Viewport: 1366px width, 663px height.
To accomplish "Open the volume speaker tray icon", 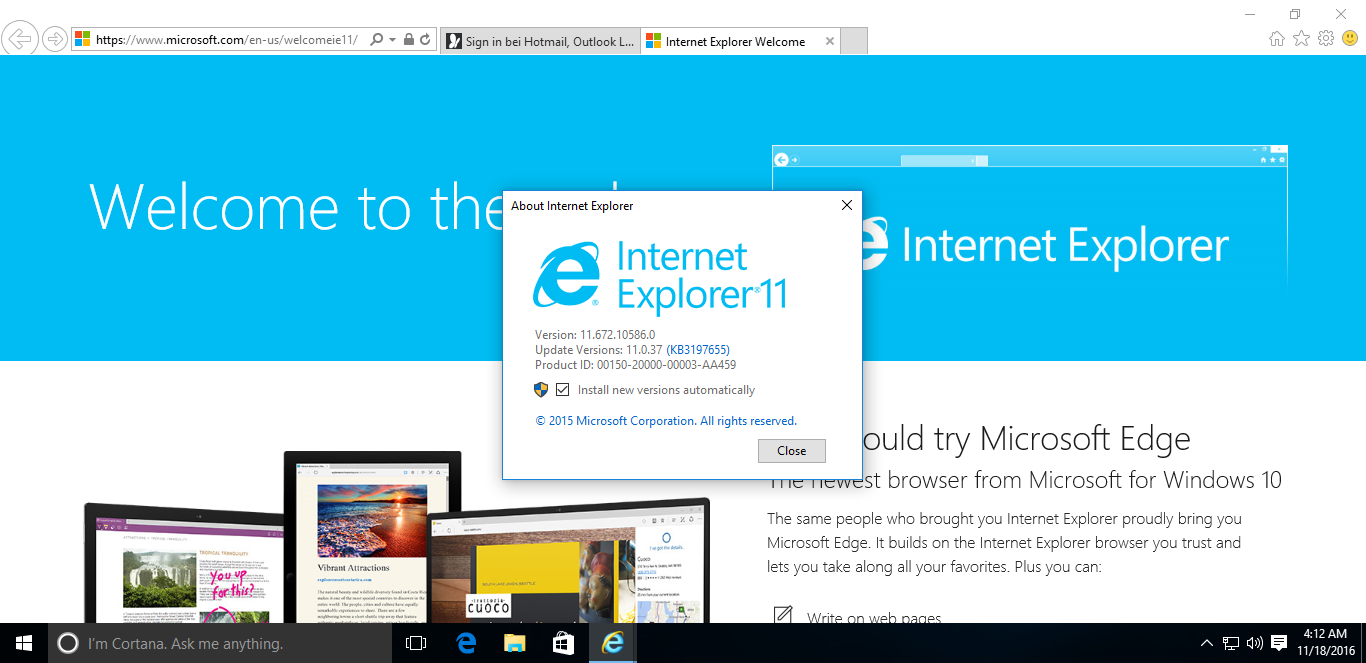I will tap(1255, 643).
